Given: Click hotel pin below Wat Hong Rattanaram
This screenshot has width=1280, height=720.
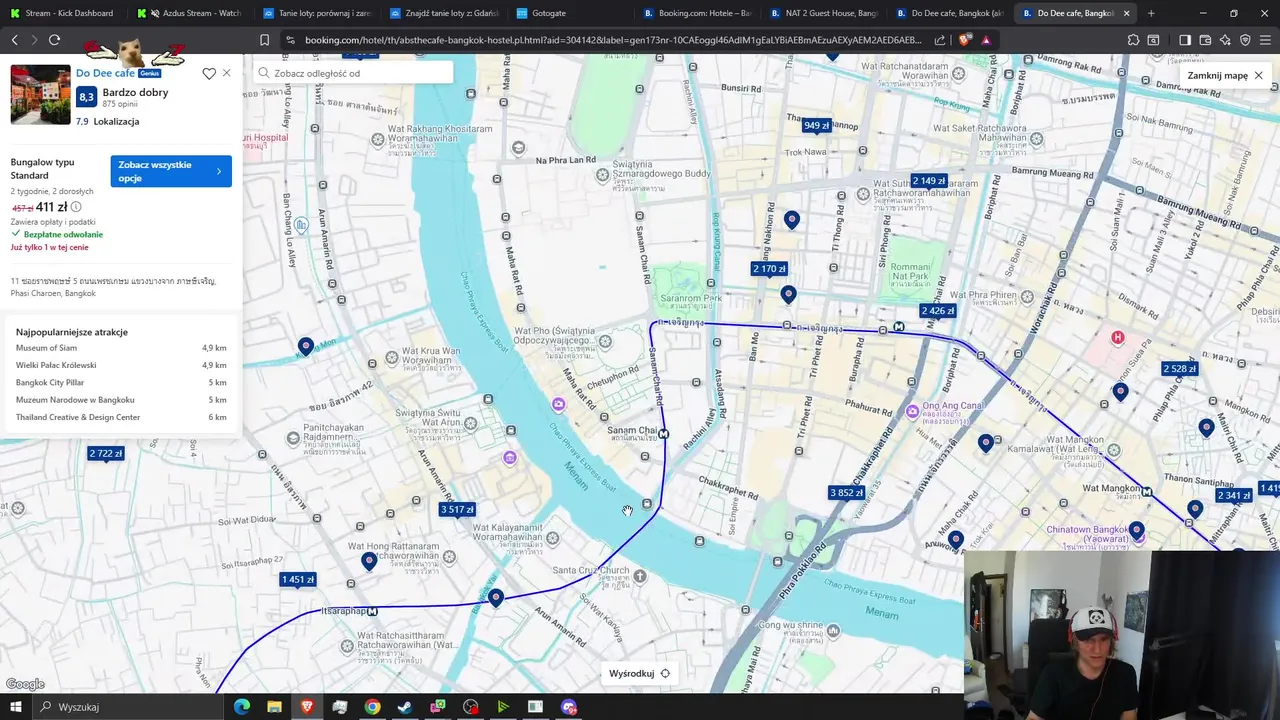Looking at the screenshot, I should 369,561.
